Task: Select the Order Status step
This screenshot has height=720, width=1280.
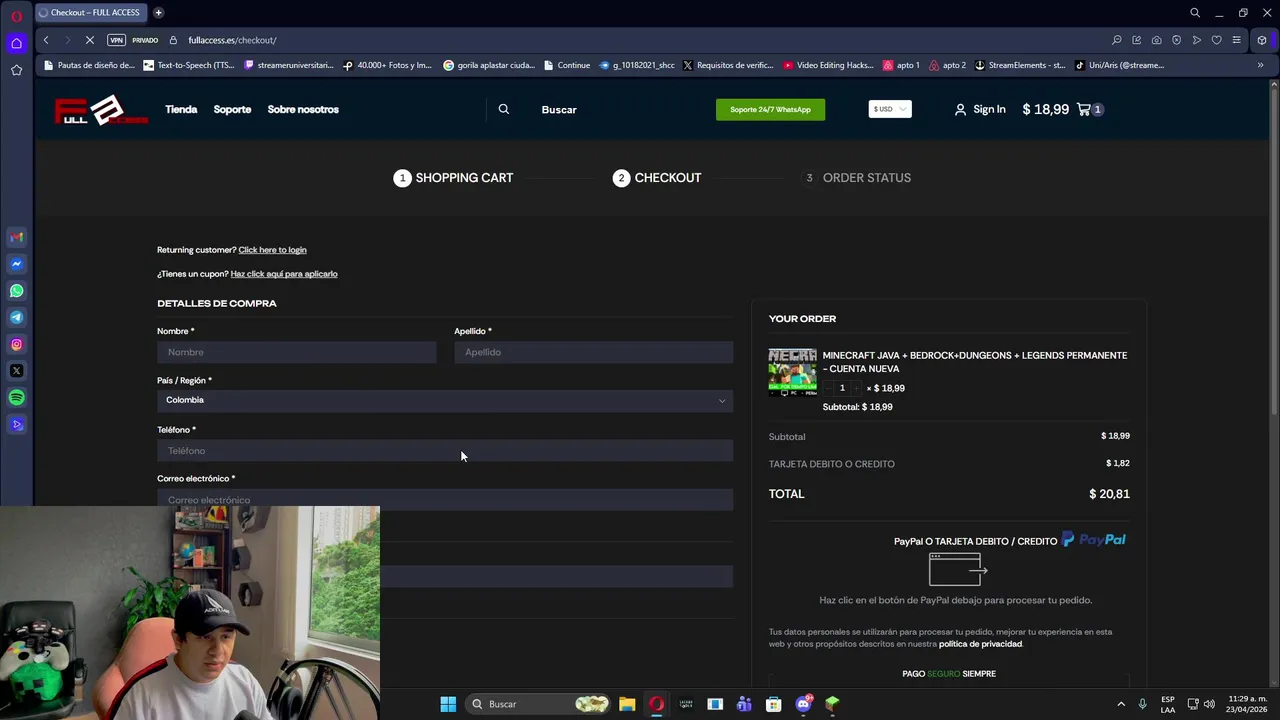Action: (857, 178)
